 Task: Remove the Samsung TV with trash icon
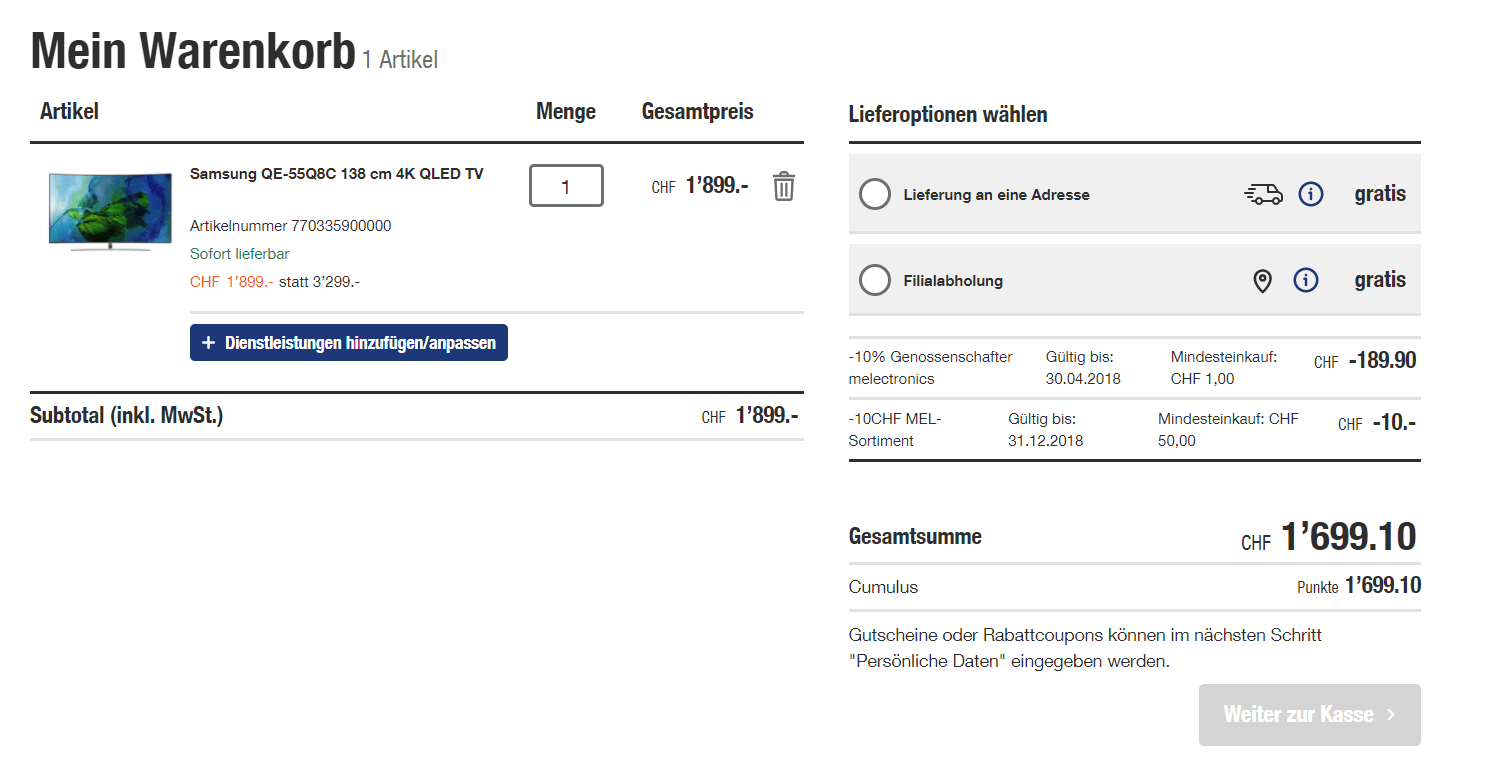pos(783,186)
